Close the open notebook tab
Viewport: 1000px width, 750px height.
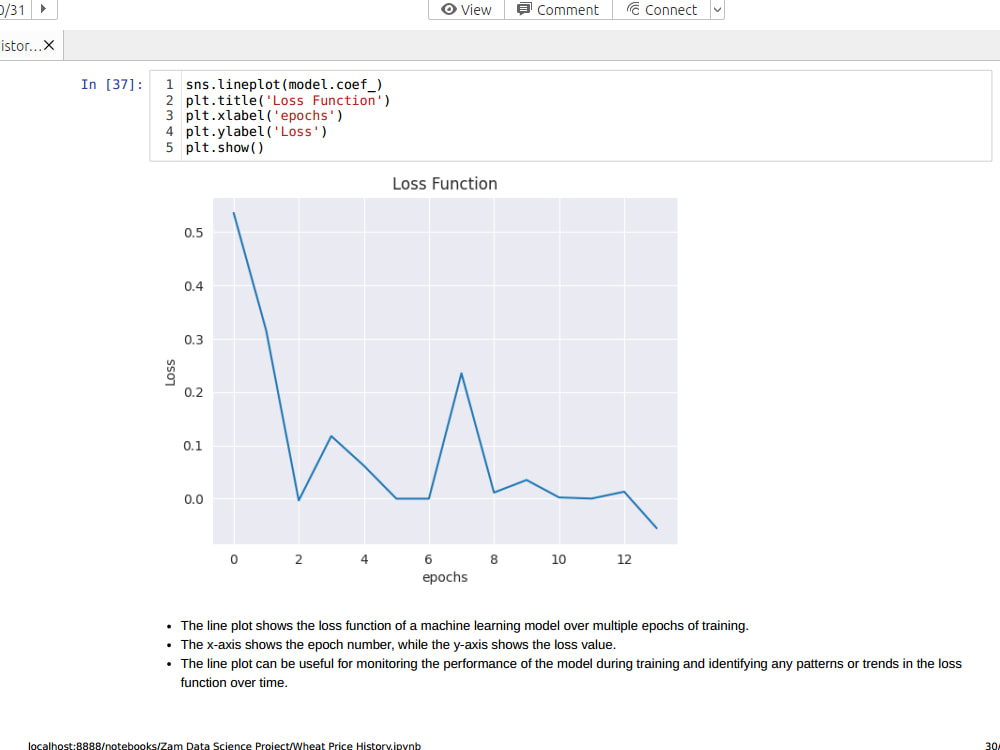(x=49, y=44)
